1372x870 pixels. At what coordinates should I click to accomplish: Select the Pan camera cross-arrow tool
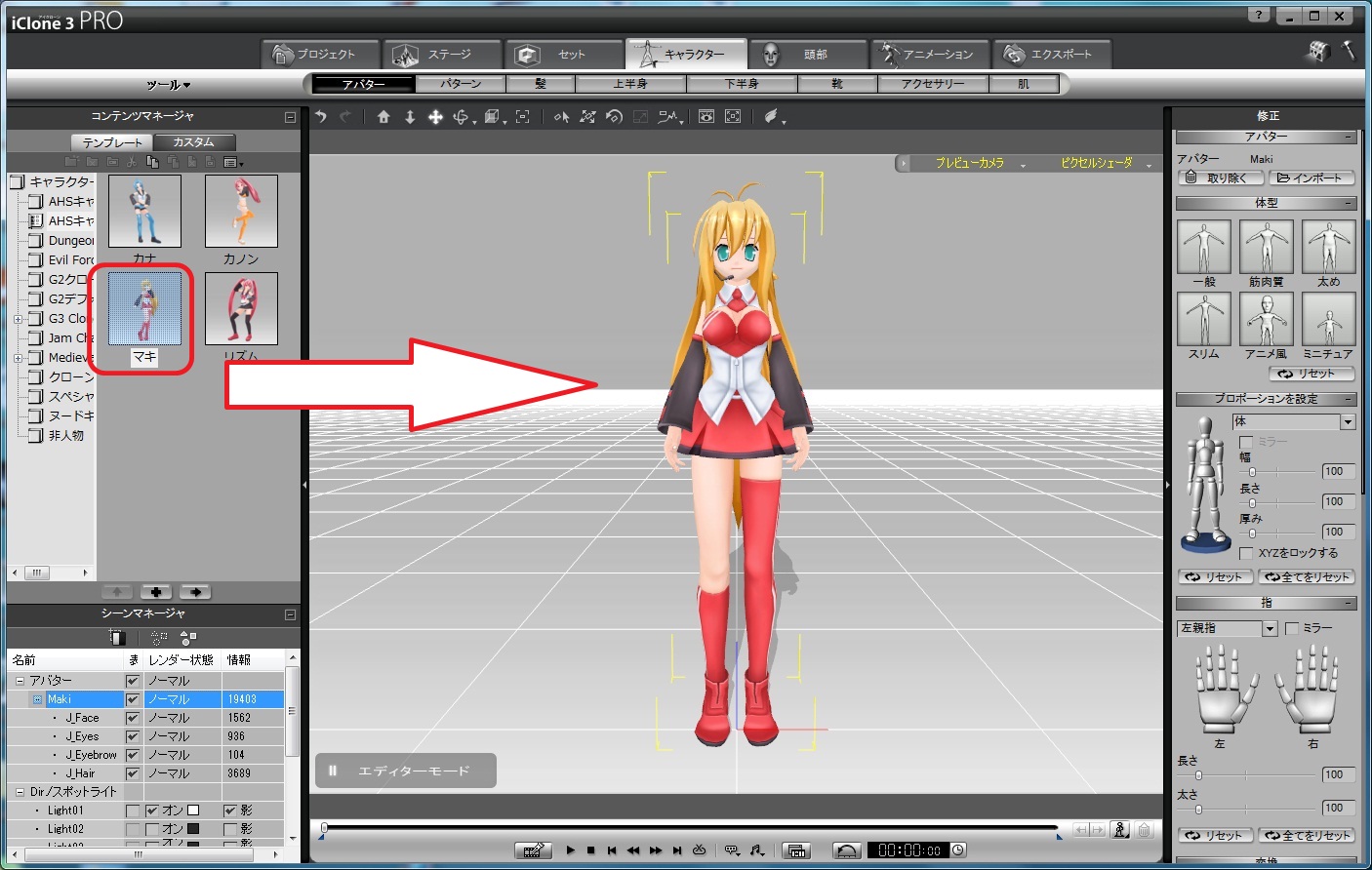coord(435,117)
